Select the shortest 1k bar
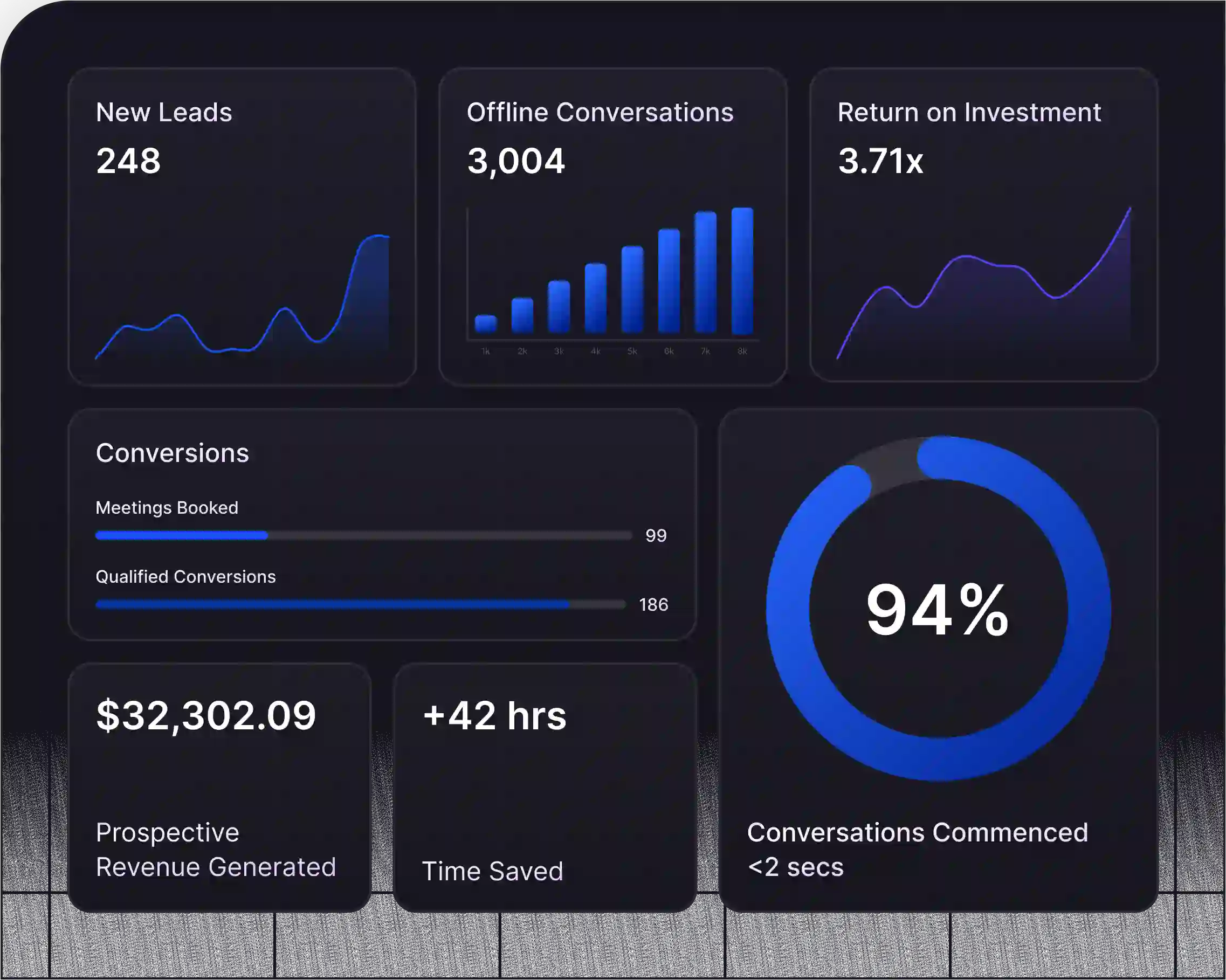The image size is (1226, 980). click(486, 323)
